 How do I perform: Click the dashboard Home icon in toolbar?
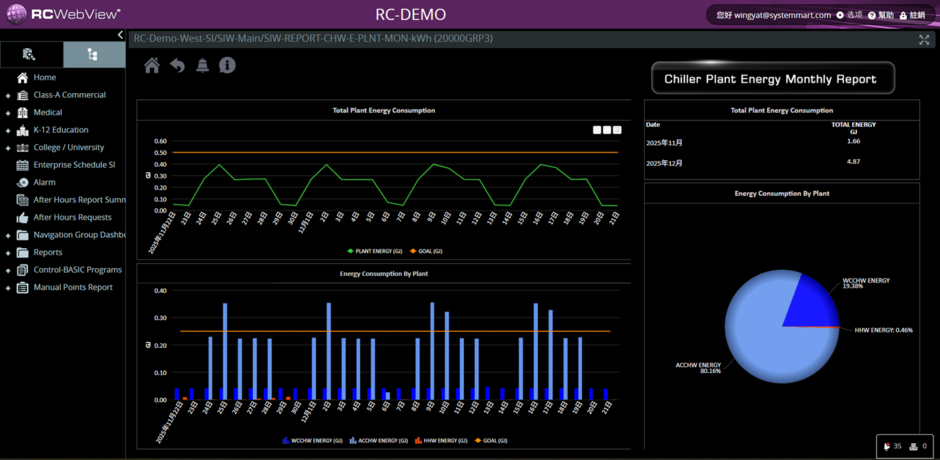152,65
